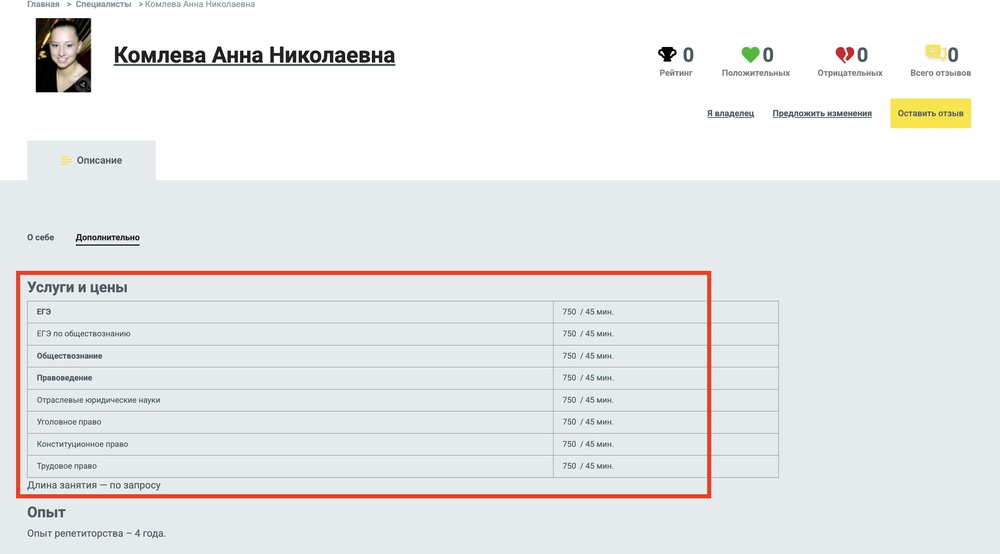Switch to the Описание tab
1000x554 pixels.
[x=91, y=161]
